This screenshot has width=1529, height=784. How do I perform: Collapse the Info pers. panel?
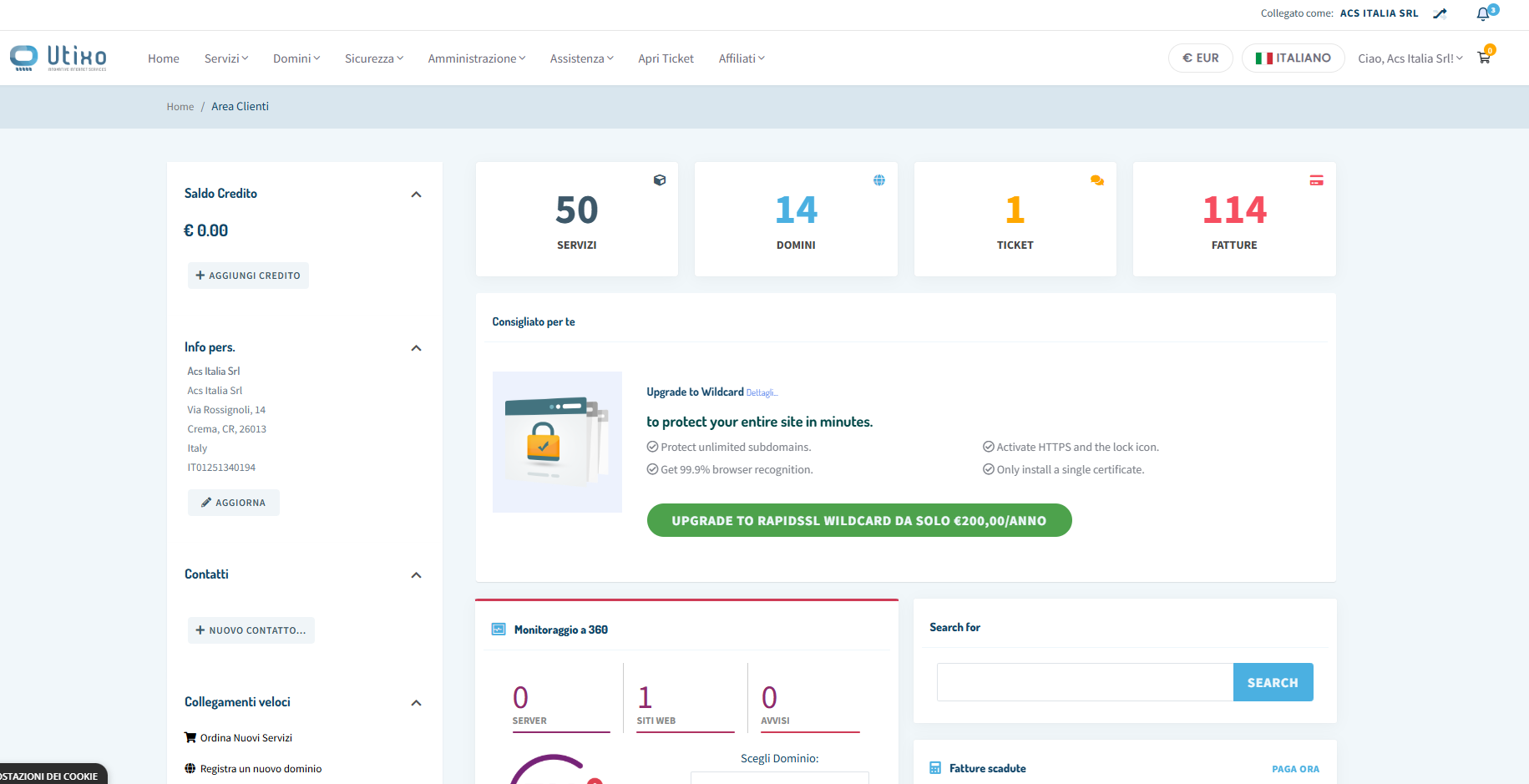click(x=416, y=348)
